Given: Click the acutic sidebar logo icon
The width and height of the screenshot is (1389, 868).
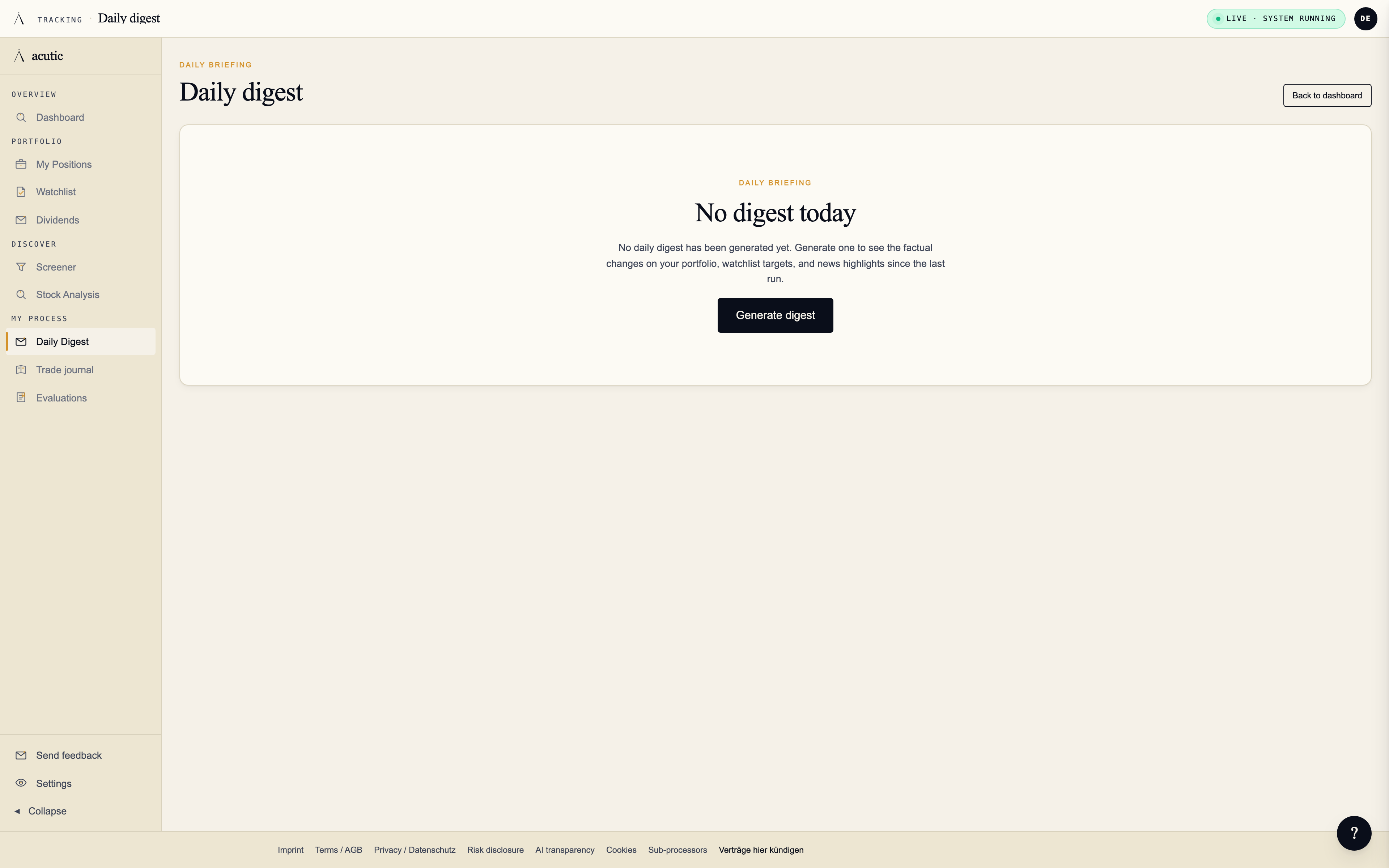Looking at the screenshot, I should tap(19, 56).
